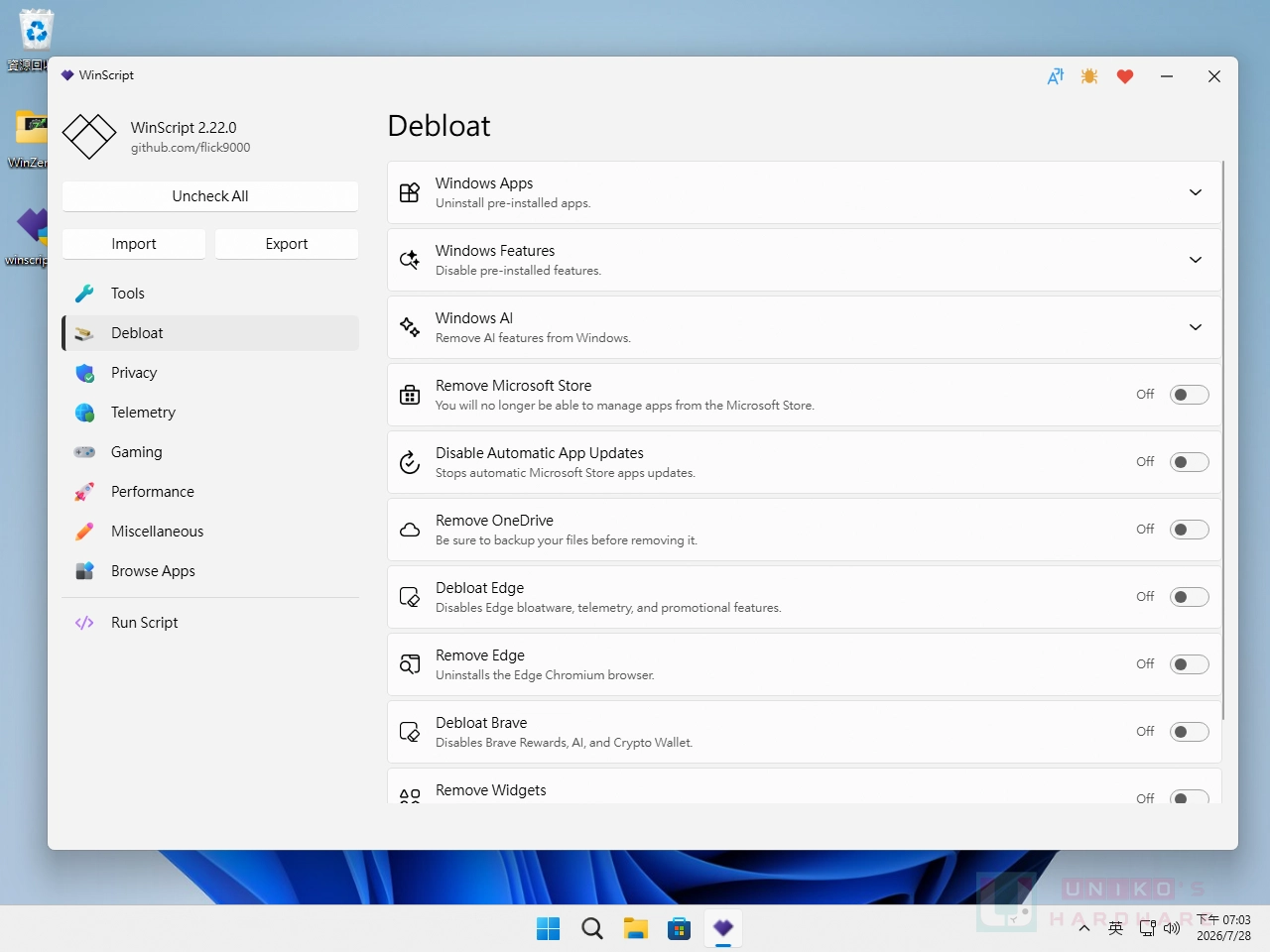Click the Remove OneDrive cloud icon
This screenshot has width=1270, height=952.
coord(410,530)
